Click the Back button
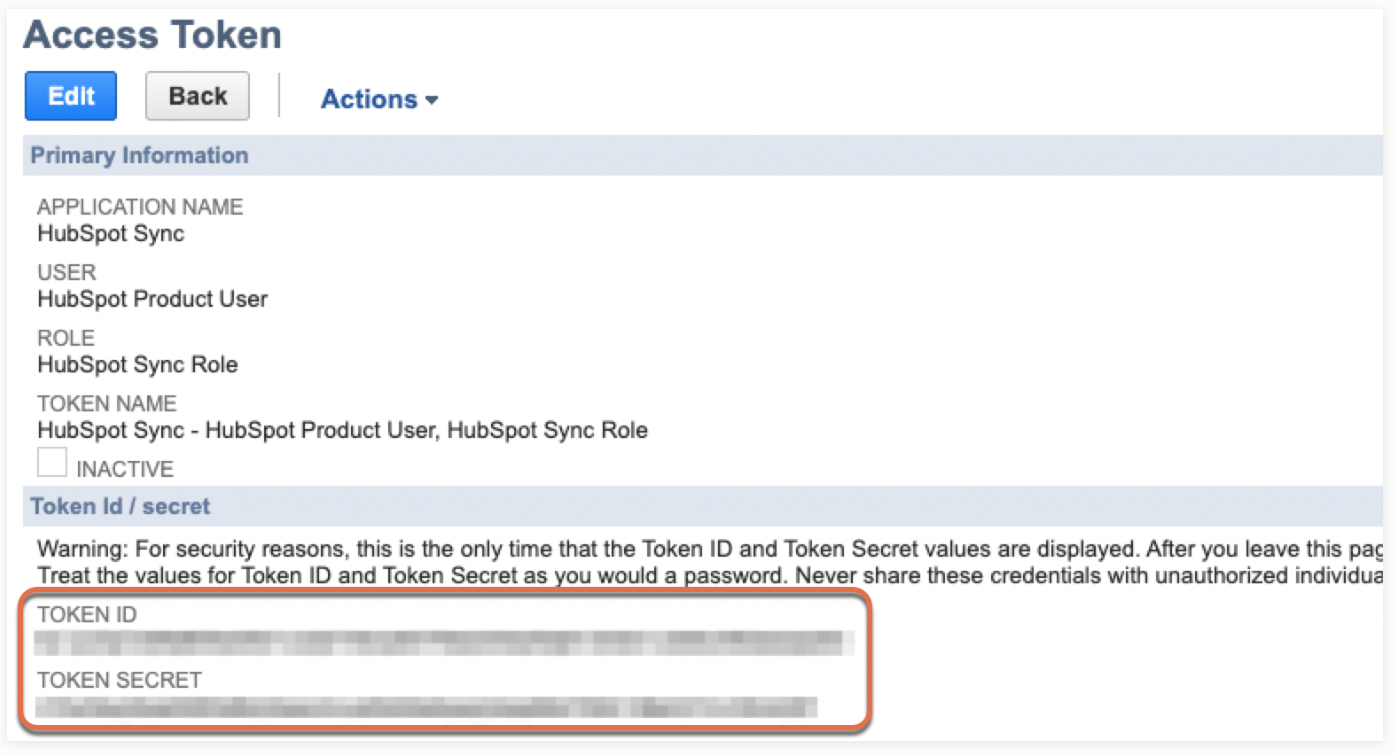Viewport: 1396px width, 754px height. (197, 95)
